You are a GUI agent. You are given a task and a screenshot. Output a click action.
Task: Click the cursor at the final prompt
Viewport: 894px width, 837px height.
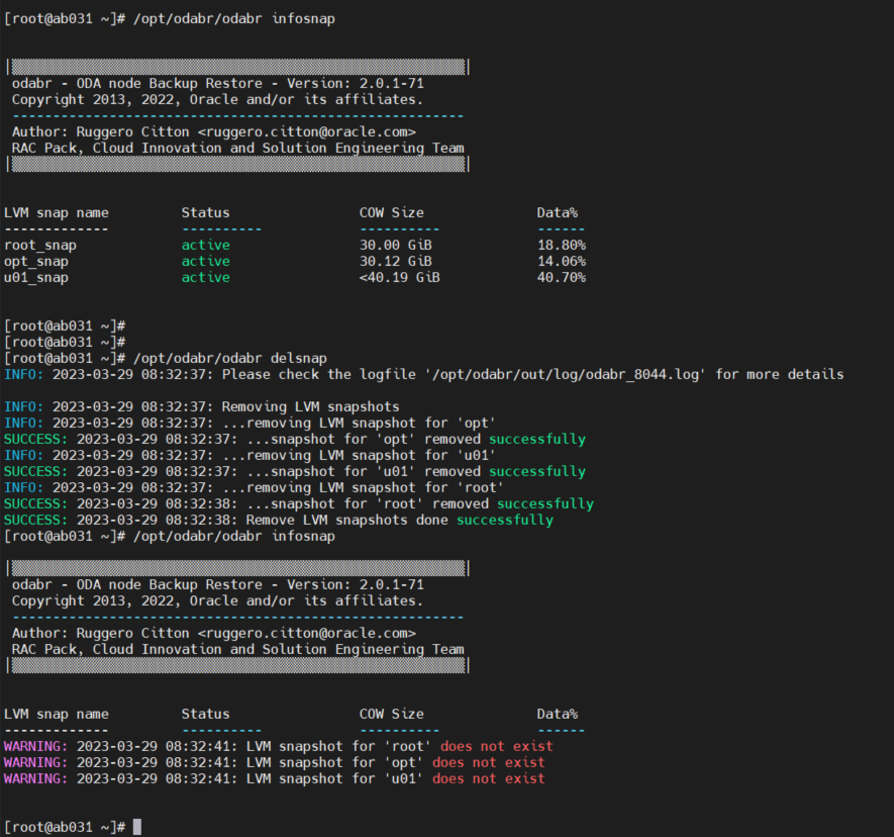tap(137, 827)
